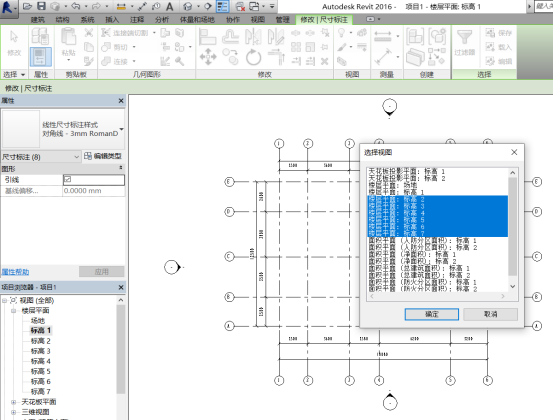Image resolution: width=554 pixels, height=420 pixels.
Task: Open the type selector dropdown arrow
Action: point(122,129)
